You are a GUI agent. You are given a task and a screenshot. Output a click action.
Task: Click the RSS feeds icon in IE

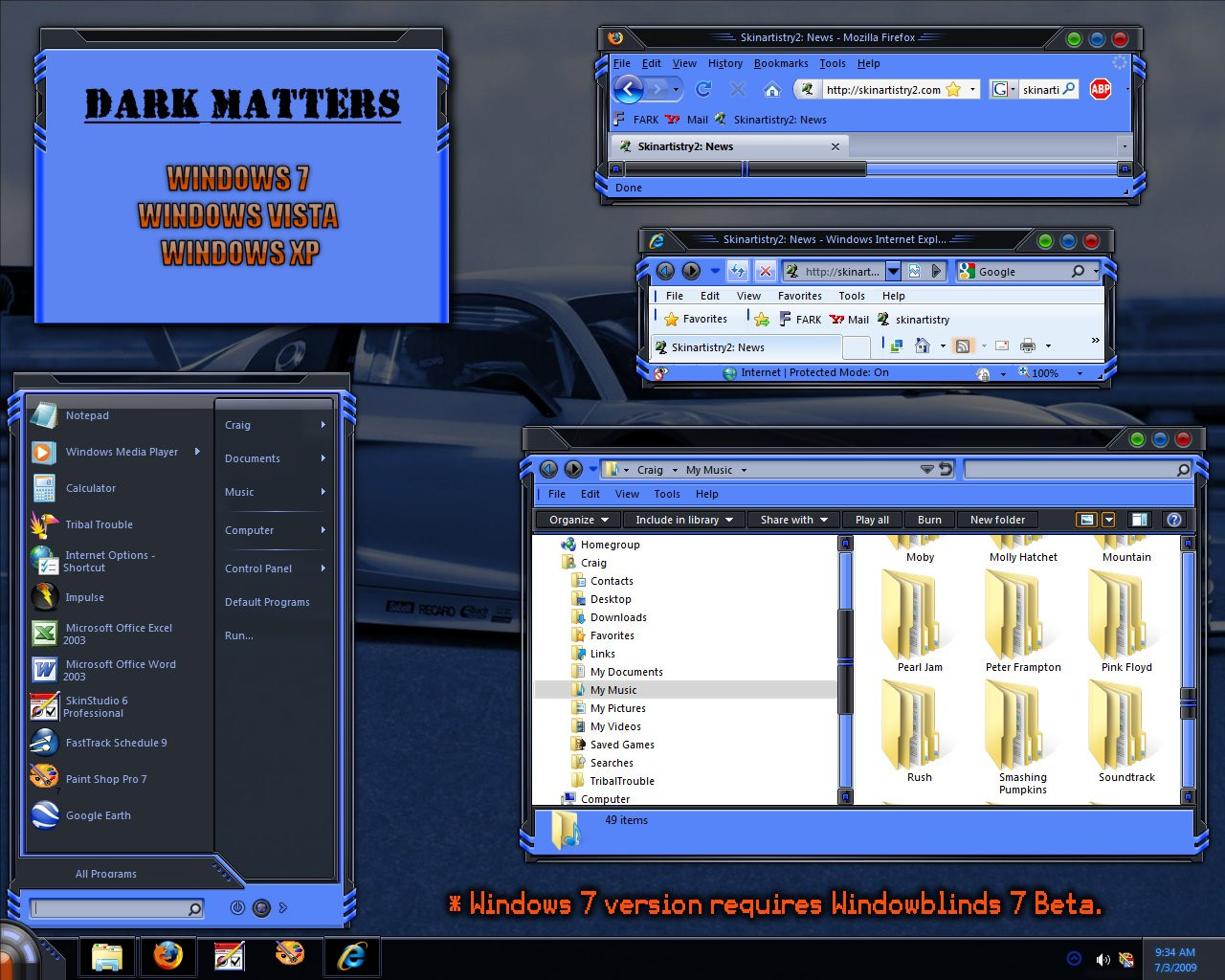coord(963,345)
